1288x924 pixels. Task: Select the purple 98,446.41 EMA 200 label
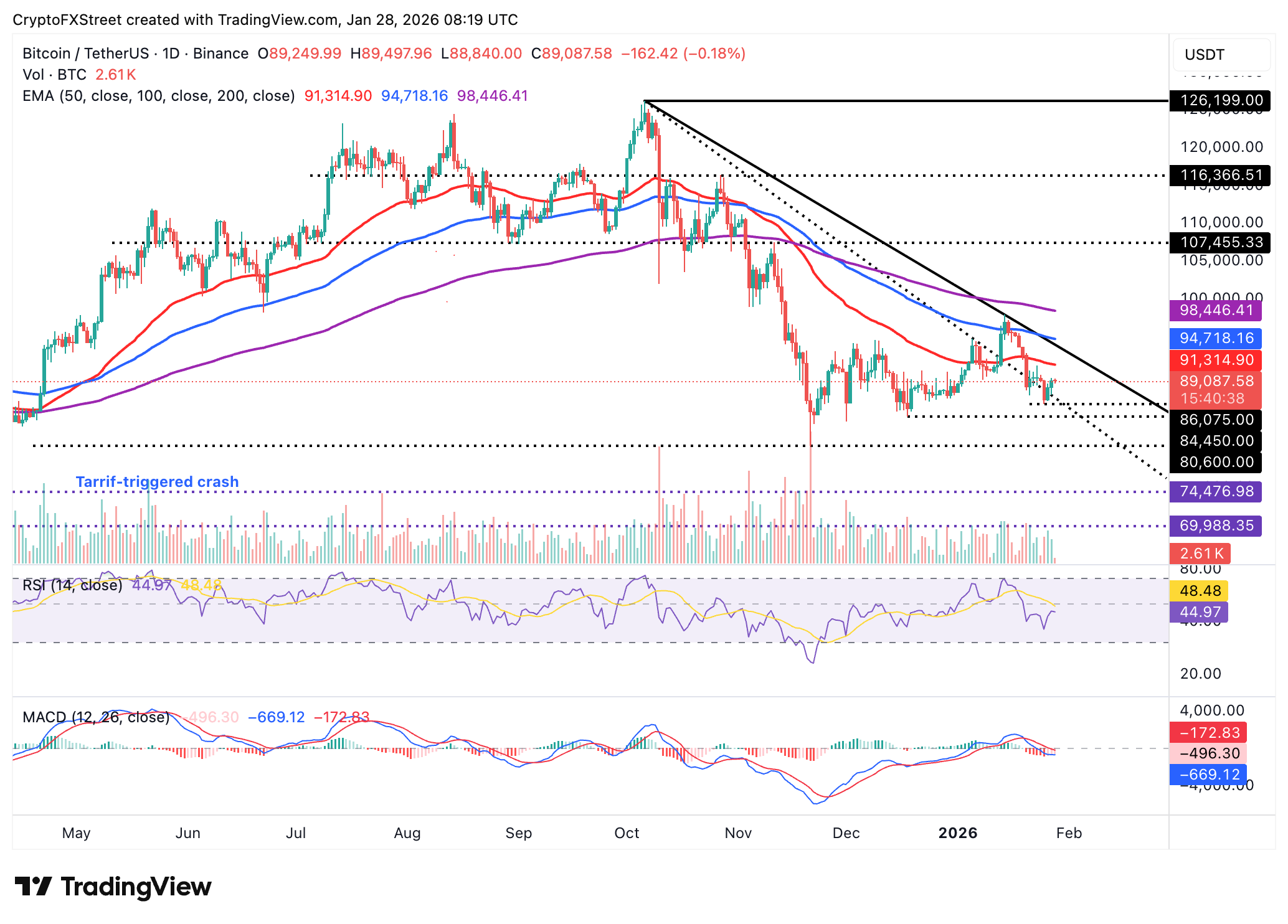[x=1215, y=310]
